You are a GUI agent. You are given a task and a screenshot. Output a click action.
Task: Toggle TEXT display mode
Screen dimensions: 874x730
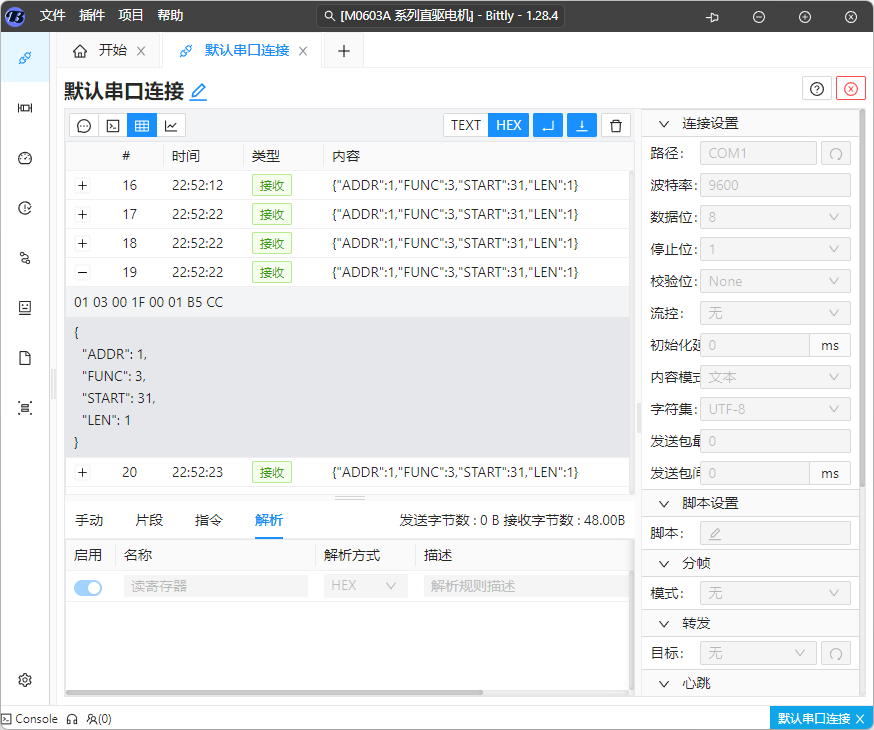[466, 125]
